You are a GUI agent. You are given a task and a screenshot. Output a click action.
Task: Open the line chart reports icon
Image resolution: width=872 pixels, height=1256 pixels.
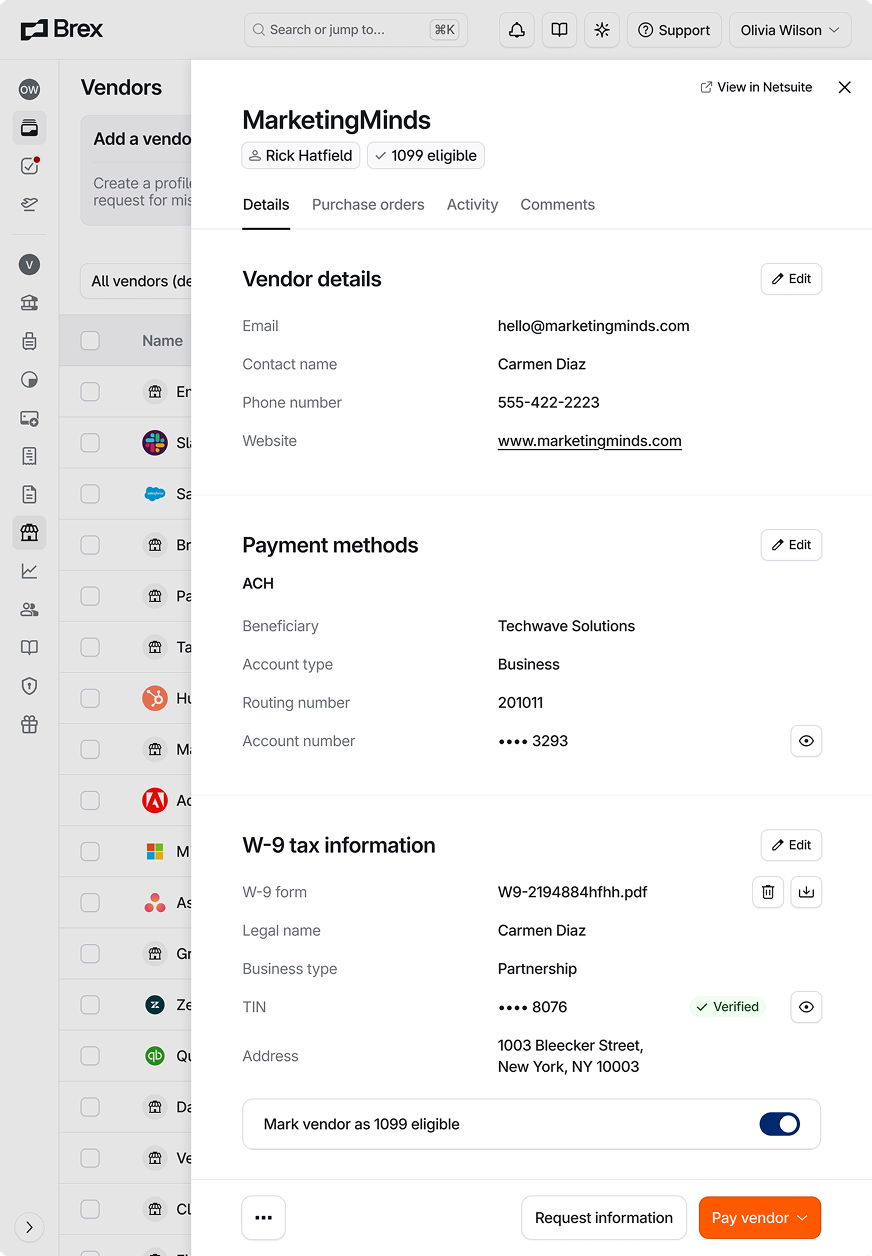coord(29,571)
